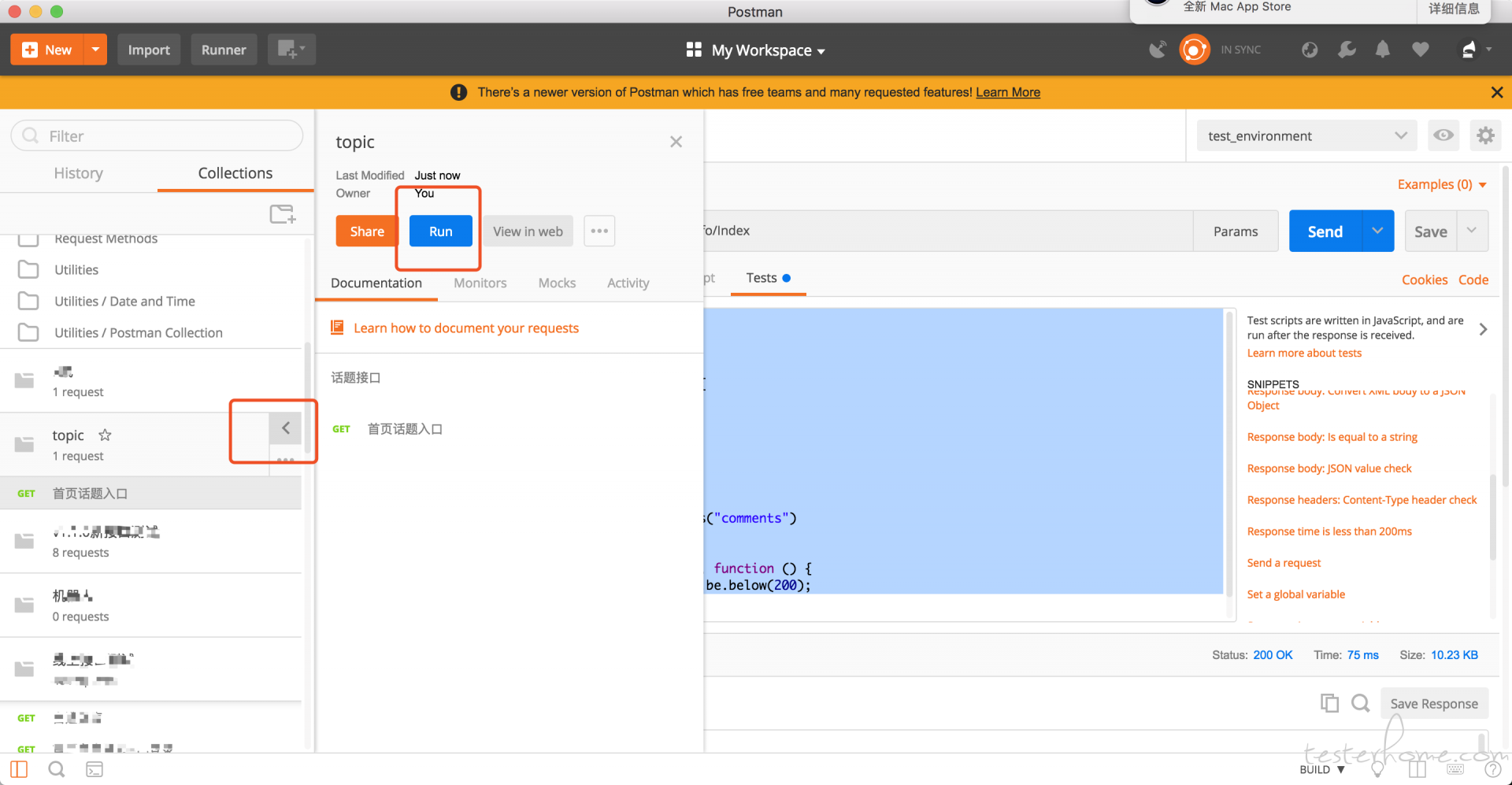Open the collection Runner
1512x785 pixels.
pos(224,50)
